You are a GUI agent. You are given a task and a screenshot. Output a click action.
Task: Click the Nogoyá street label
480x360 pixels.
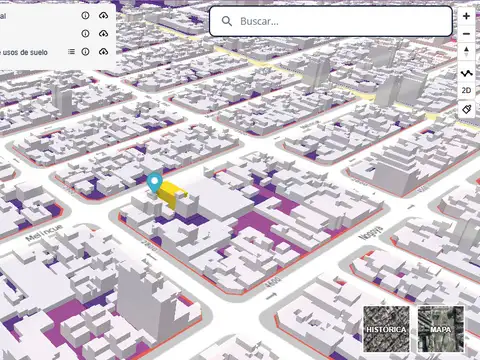point(371,232)
